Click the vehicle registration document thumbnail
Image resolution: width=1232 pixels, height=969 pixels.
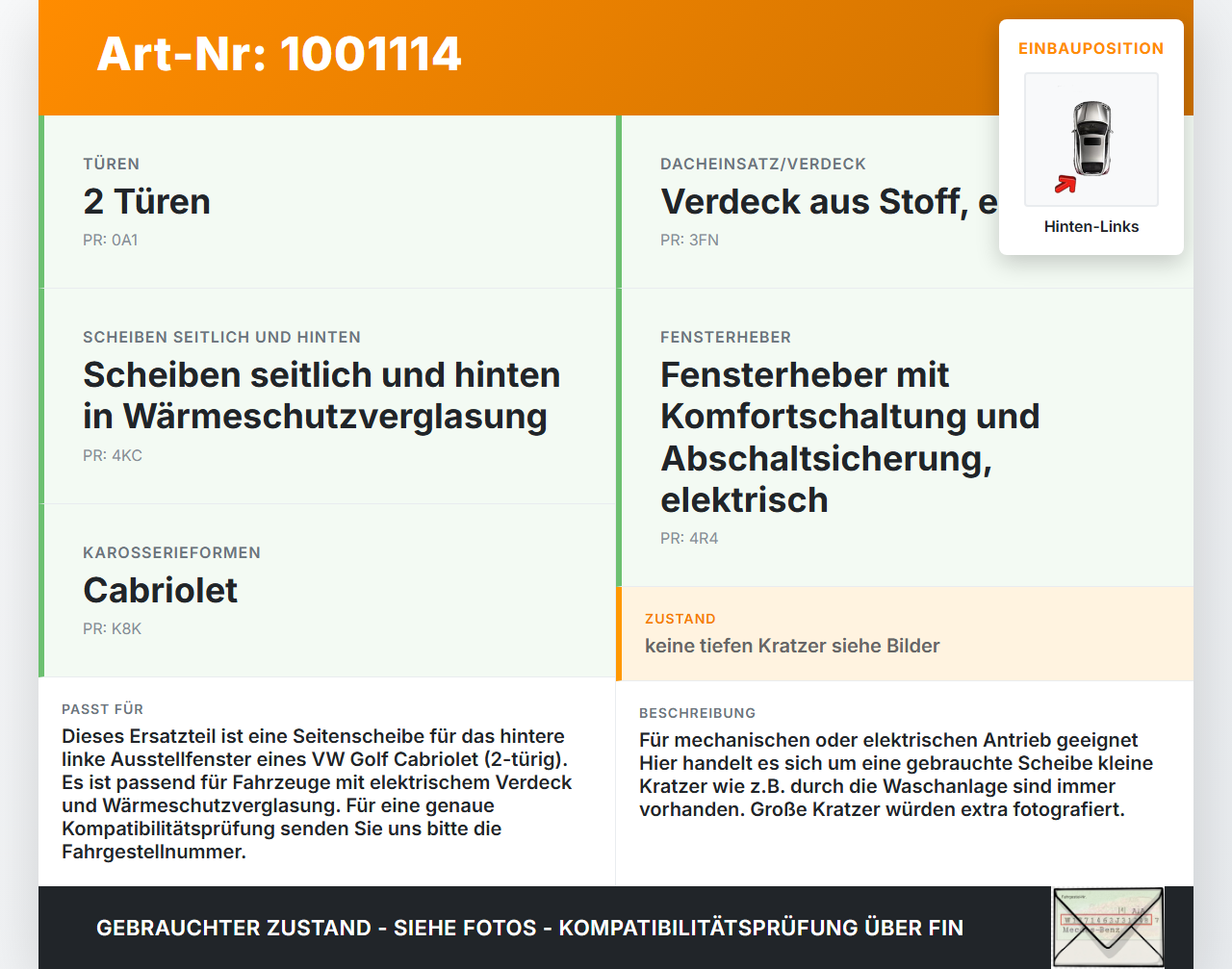pyautogui.click(x=1109, y=926)
